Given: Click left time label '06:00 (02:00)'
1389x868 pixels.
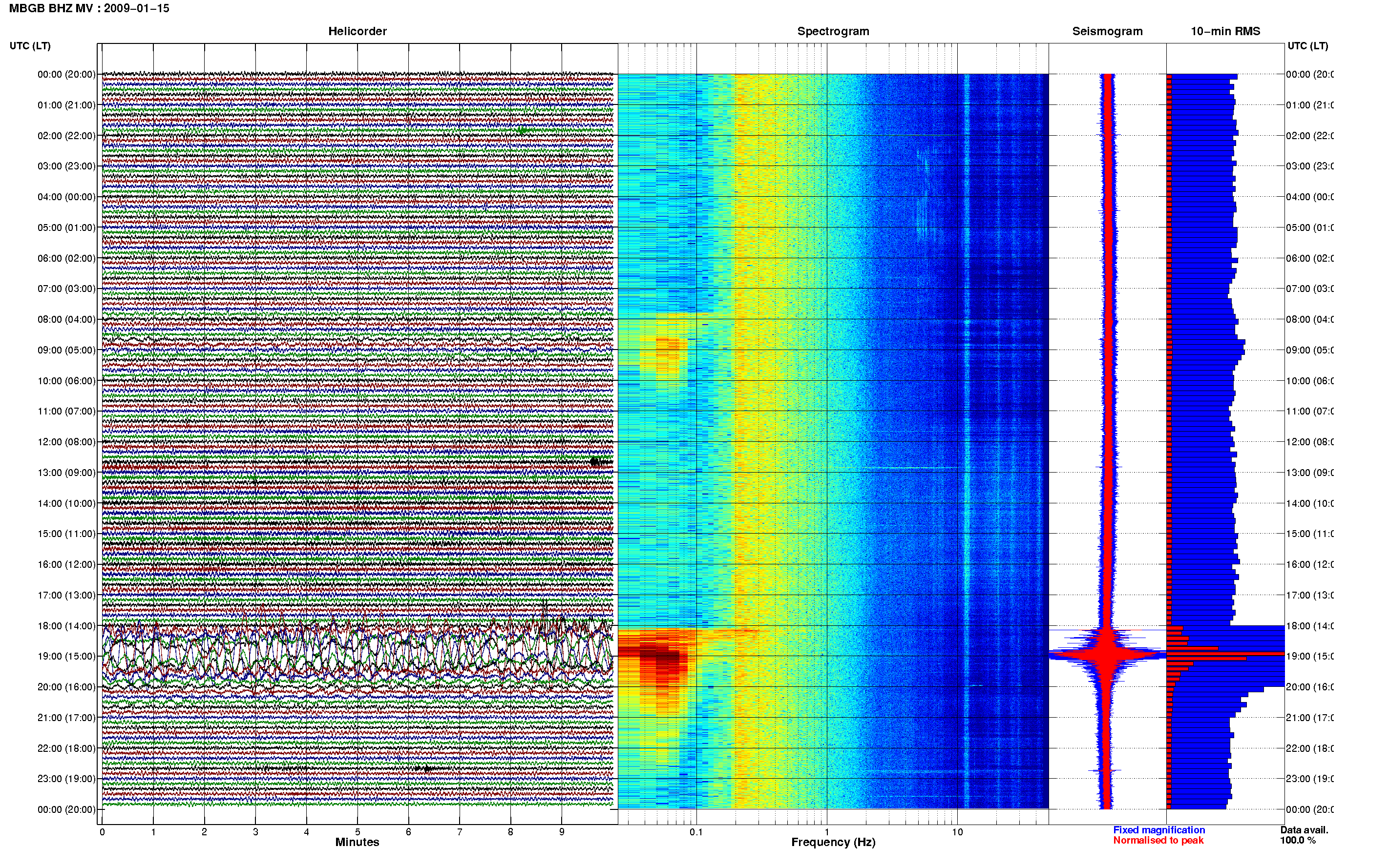Looking at the screenshot, I should click(x=66, y=258).
